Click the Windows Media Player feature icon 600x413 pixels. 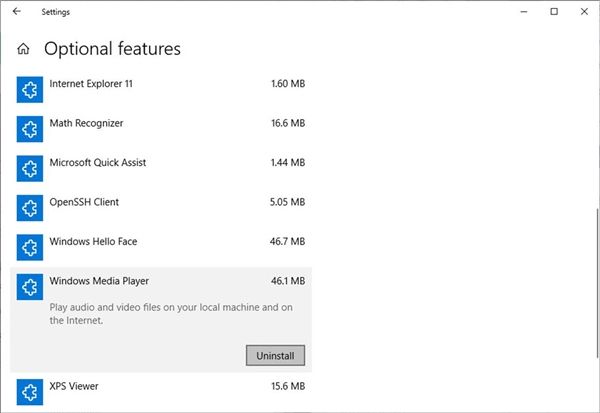(x=29, y=287)
